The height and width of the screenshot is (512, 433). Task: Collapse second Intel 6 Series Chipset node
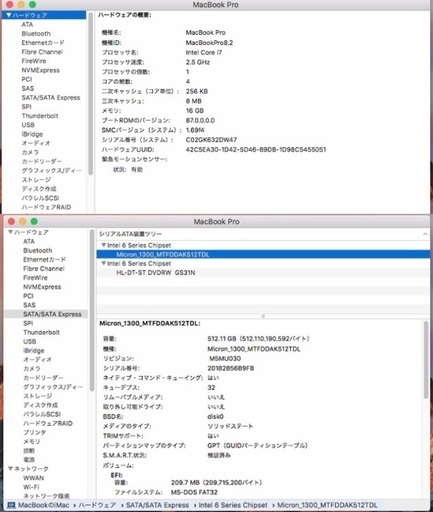pyautogui.click(x=104, y=263)
